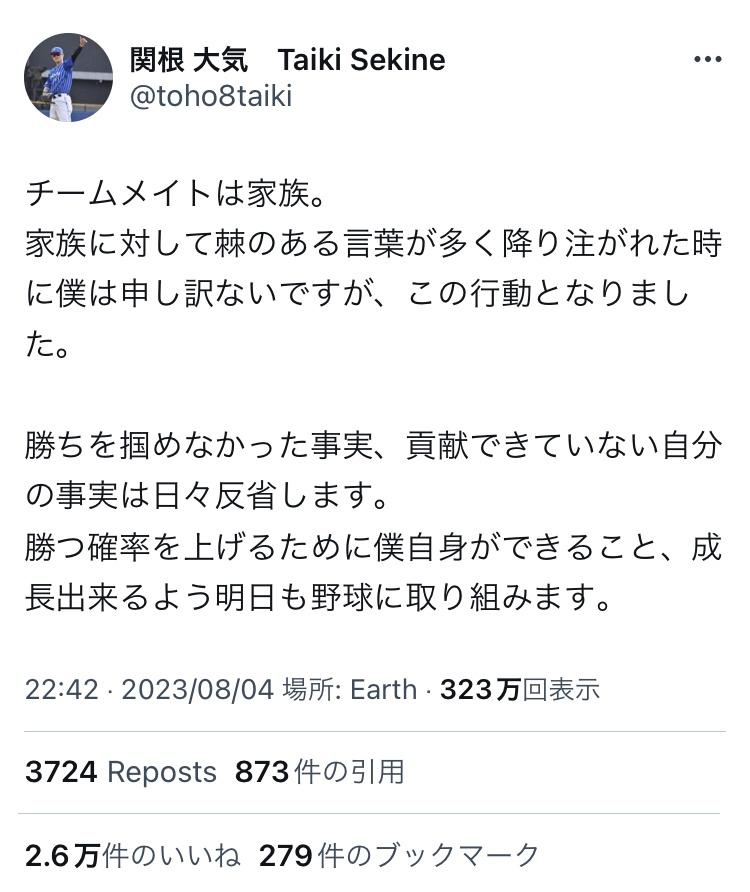Open the 2.6万件のいいね likes list
The height and width of the screenshot is (892, 750).
point(133,856)
